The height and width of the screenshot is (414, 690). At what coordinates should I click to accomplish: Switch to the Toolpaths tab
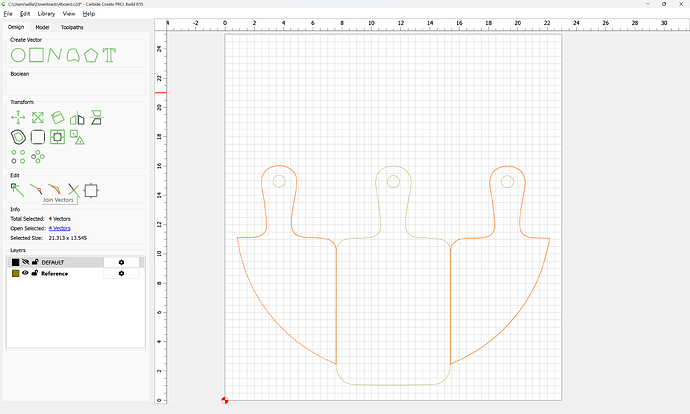72,27
